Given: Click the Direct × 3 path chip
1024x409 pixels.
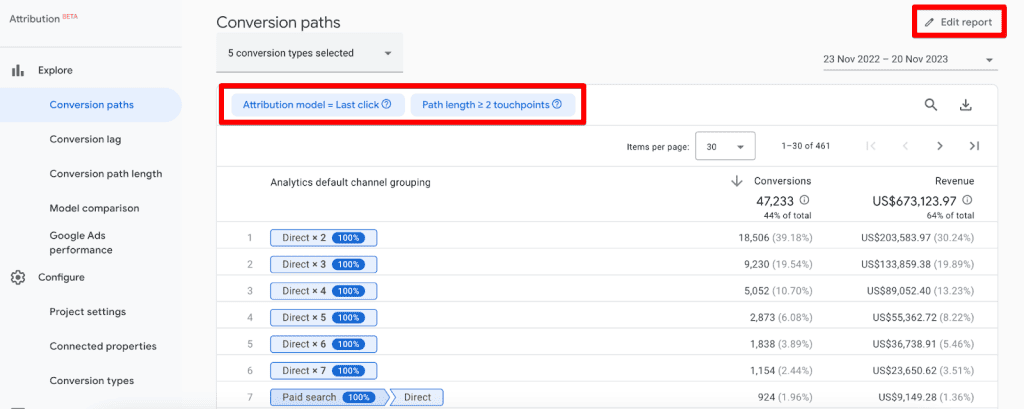Looking at the screenshot, I should click(323, 265).
